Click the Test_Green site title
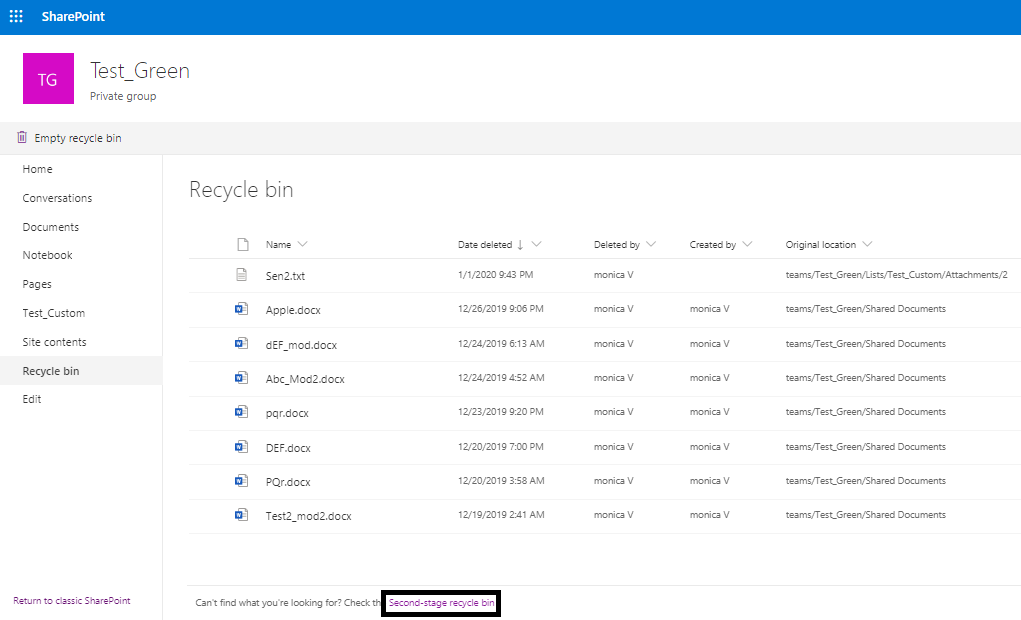The width and height of the screenshot is (1021, 620). (x=139, y=70)
